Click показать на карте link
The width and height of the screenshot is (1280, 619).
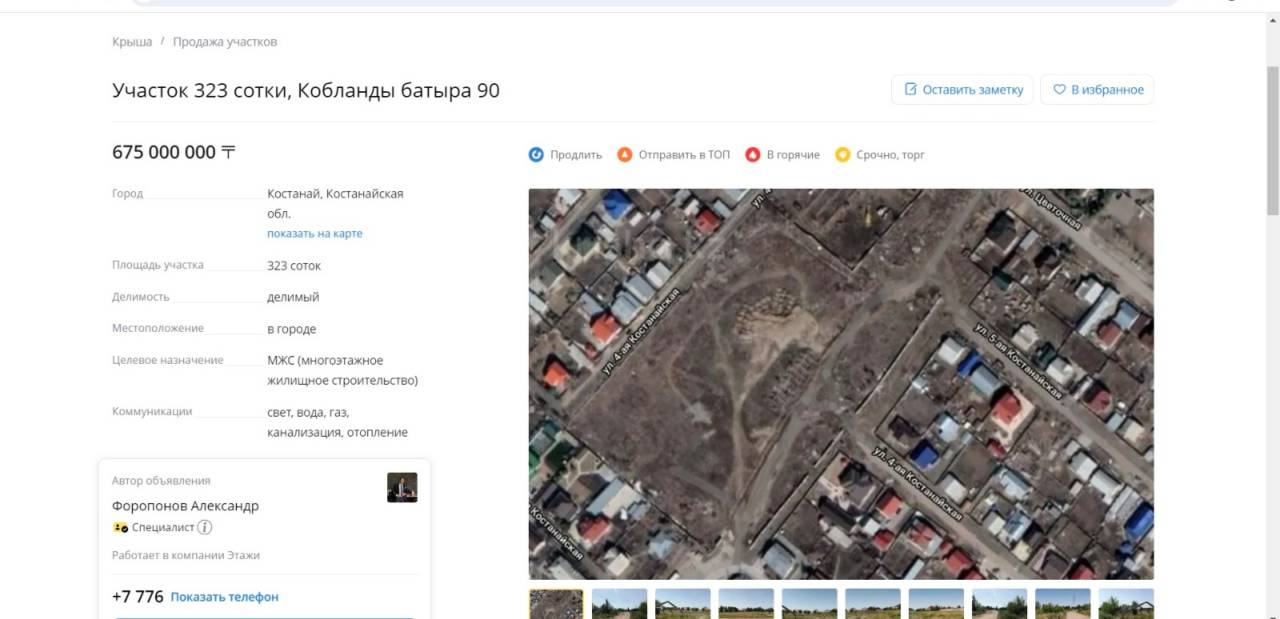click(315, 233)
